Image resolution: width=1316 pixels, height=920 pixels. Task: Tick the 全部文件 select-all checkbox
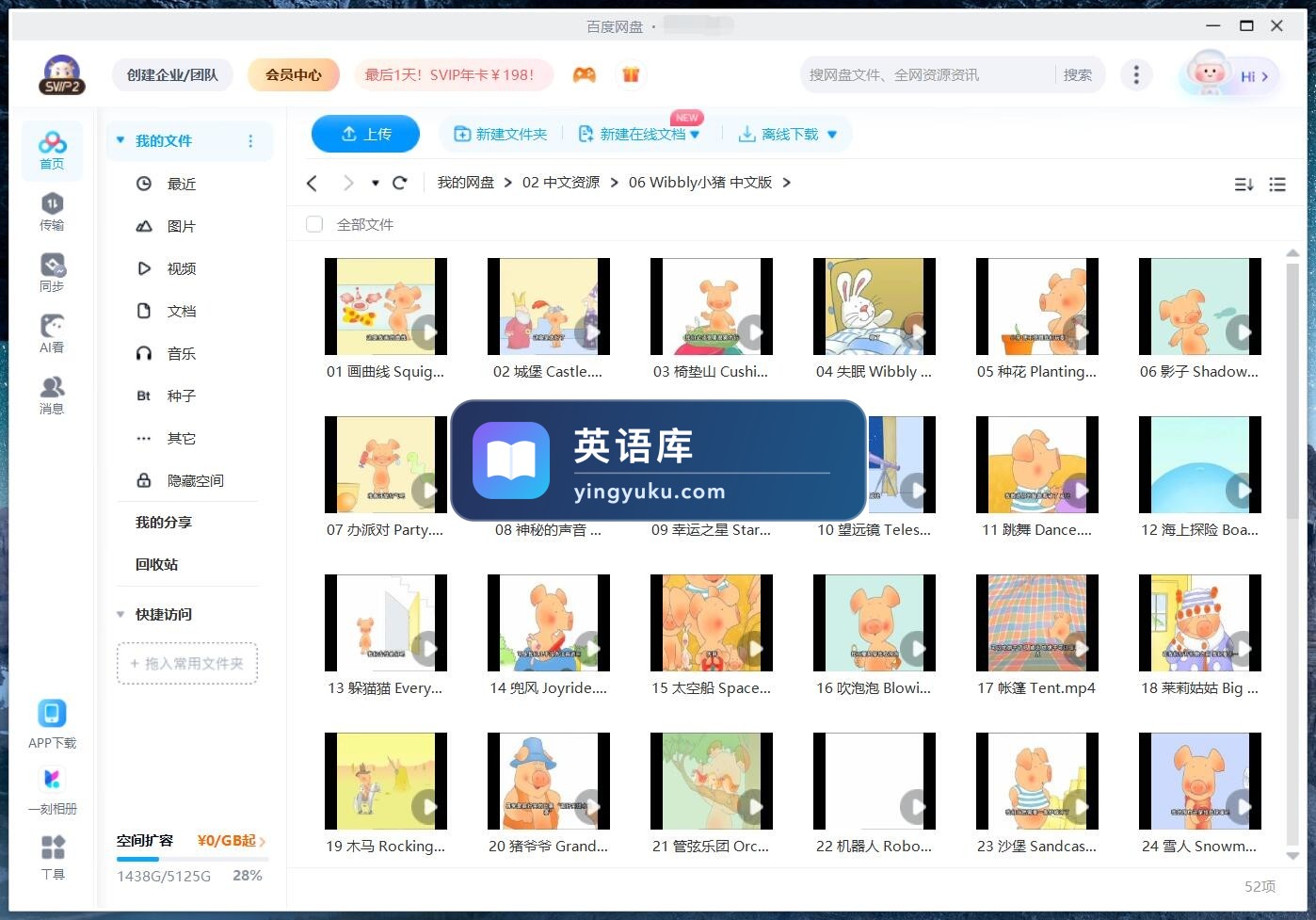pos(314,224)
